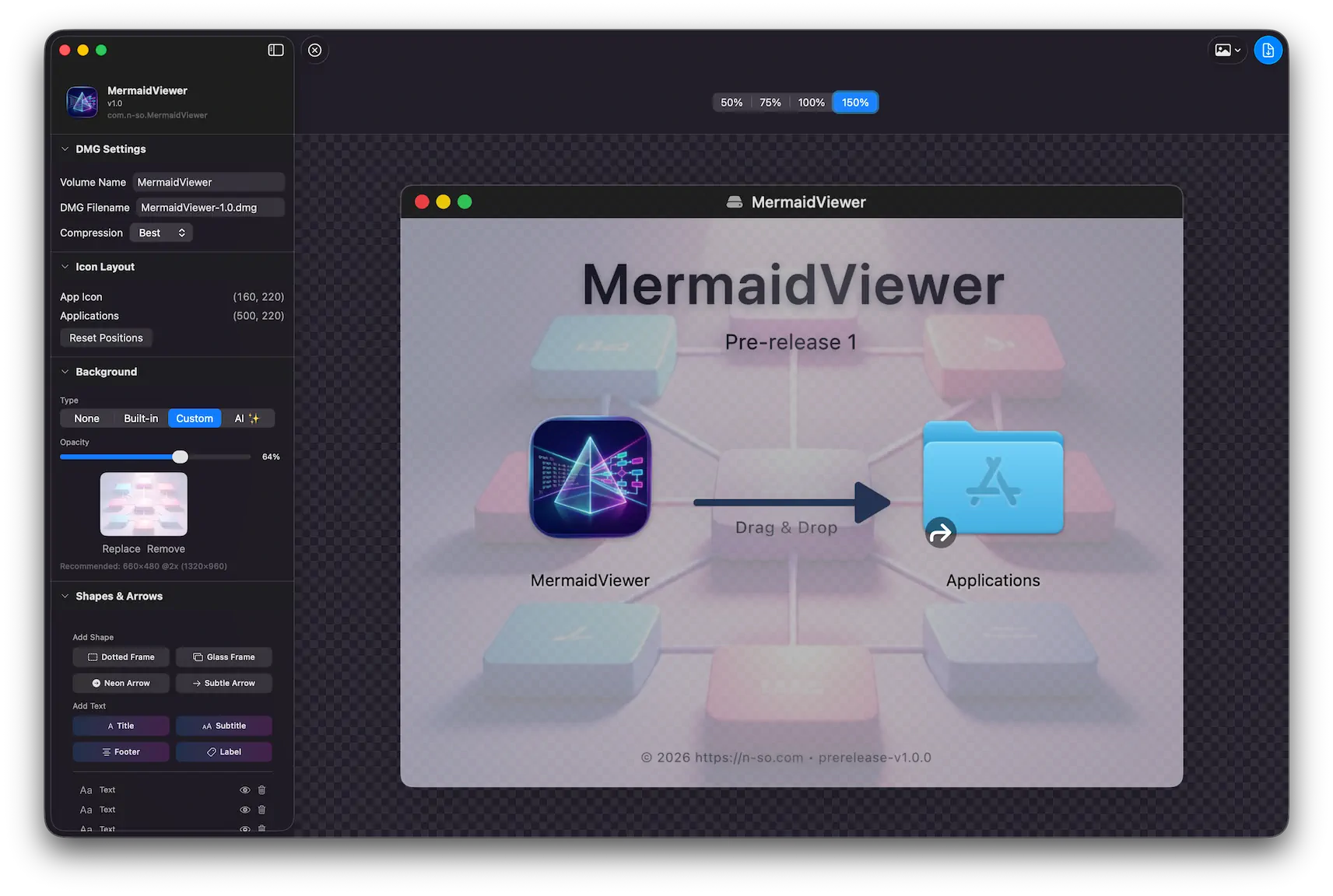Click the yellow dot on the preview window
Viewport: 1333px width, 896px height.
(443, 202)
